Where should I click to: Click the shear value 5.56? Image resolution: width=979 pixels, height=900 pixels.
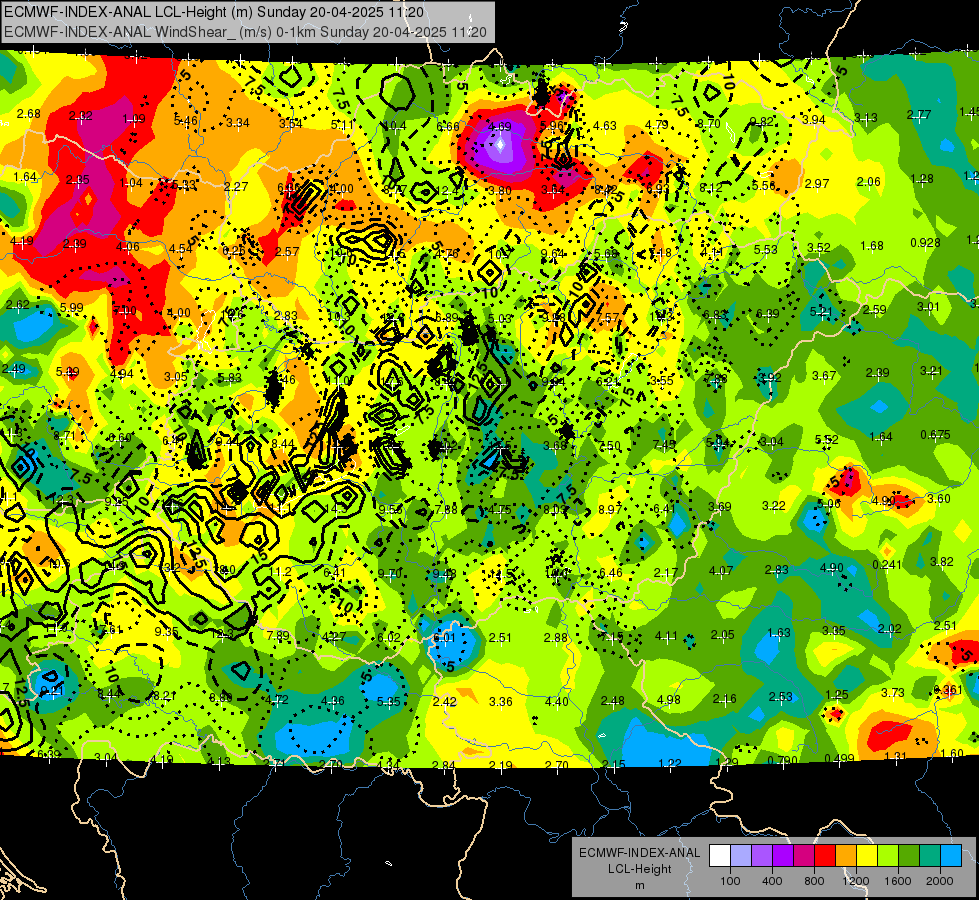click(764, 185)
